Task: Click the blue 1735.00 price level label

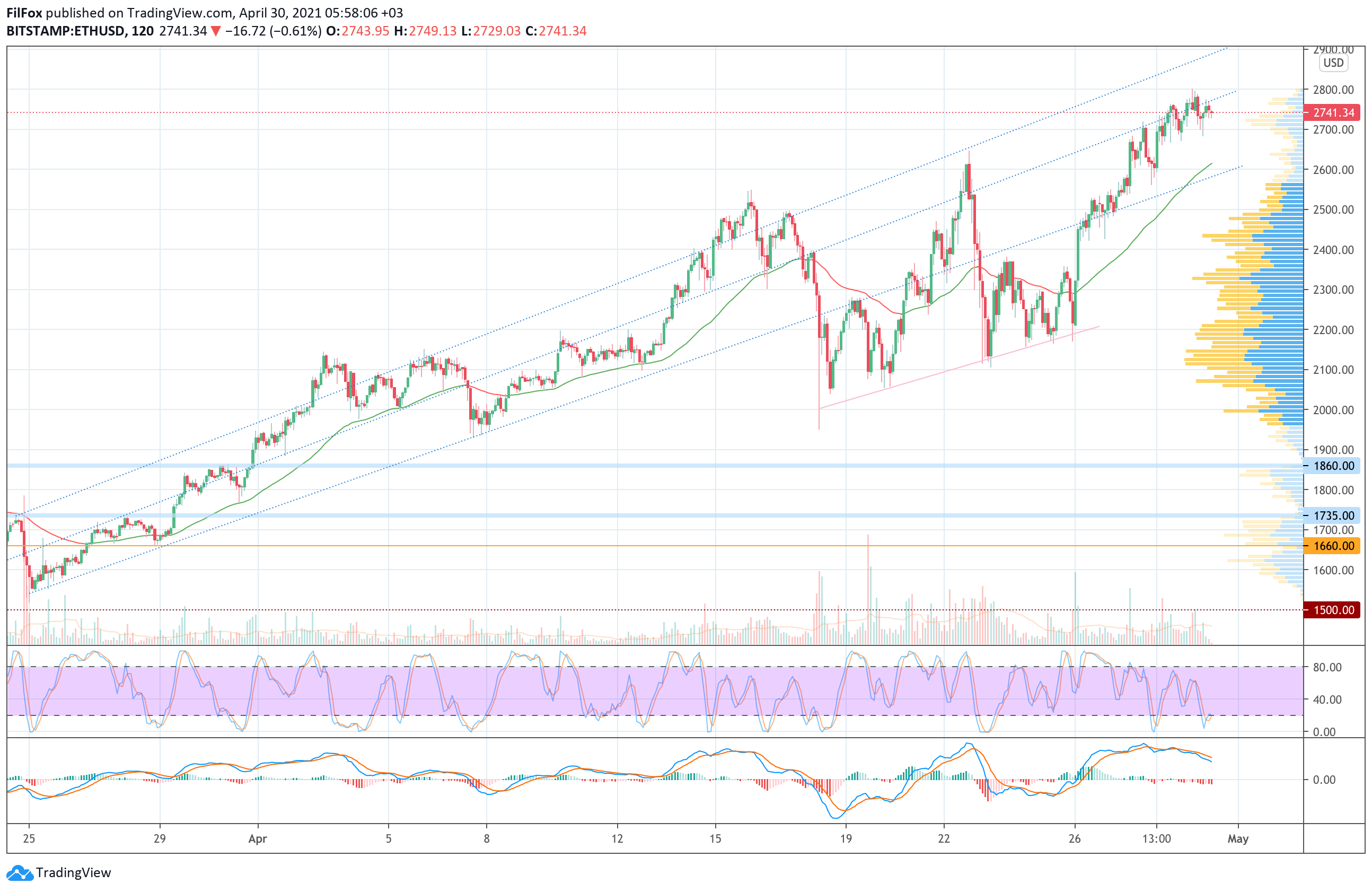Action: 1332,515
